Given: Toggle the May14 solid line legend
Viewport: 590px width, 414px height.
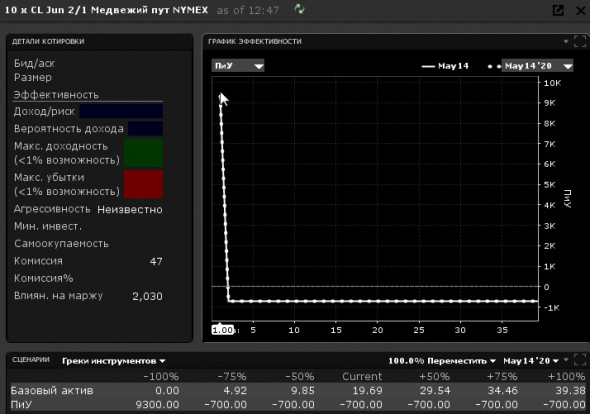Looking at the screenshot, I should click(x=445, y=66).
